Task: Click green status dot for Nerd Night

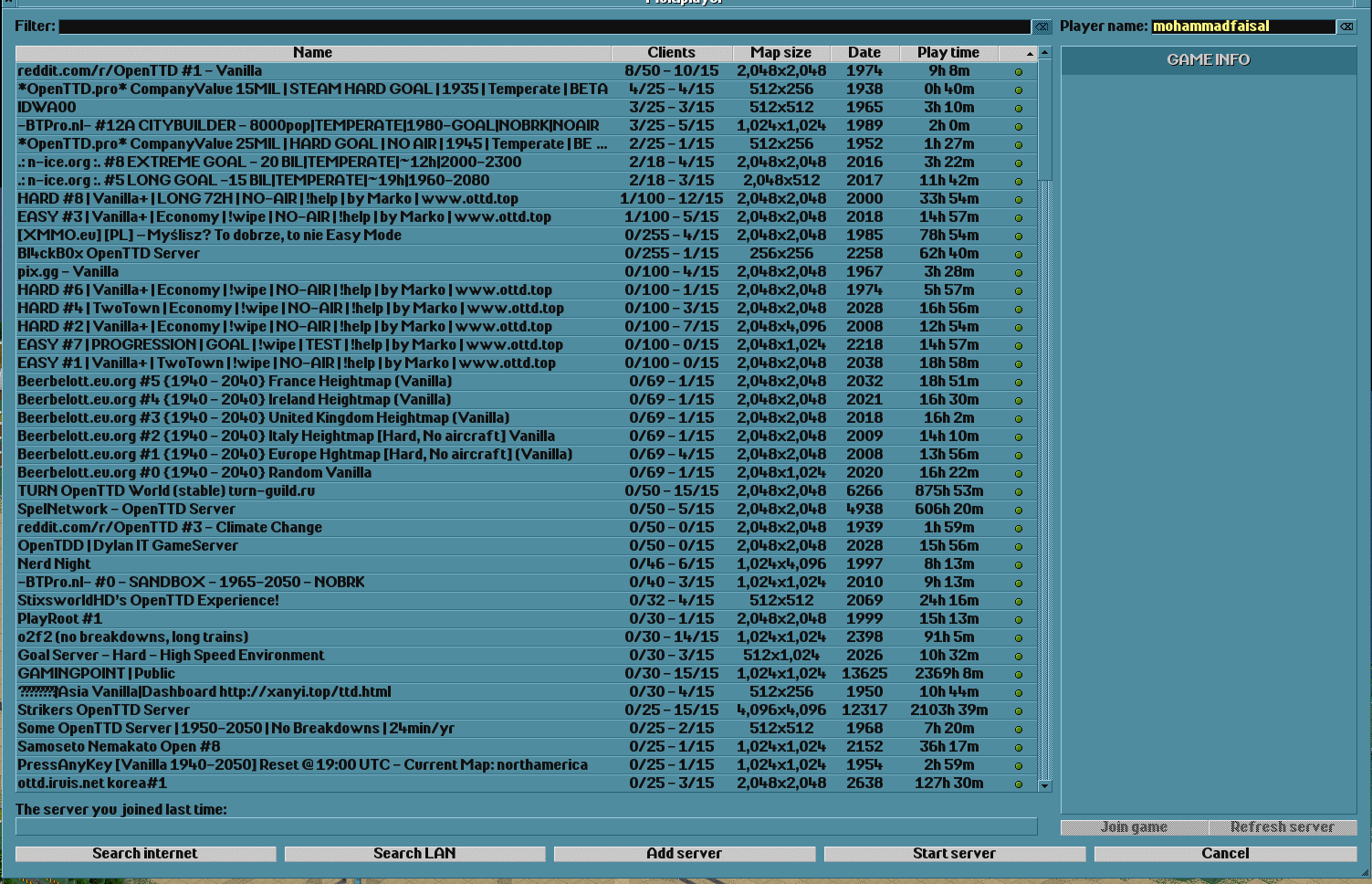Action: click(x=1019, y=564)
